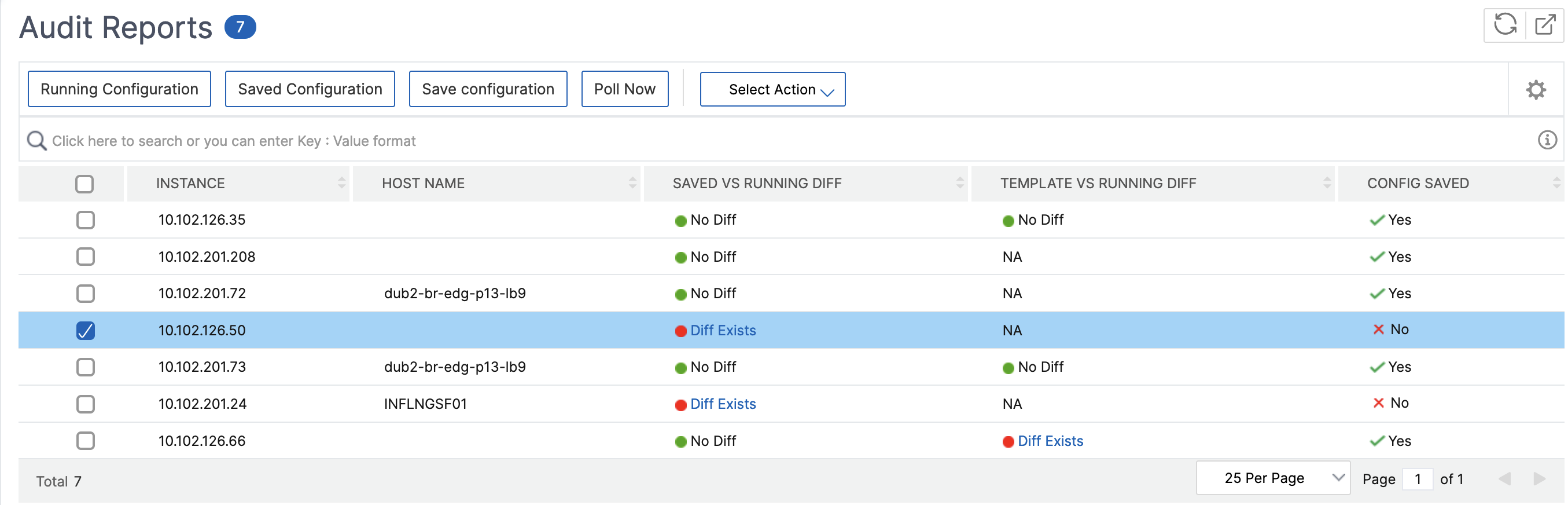Check the box for 10.102.126.35
This screenshot has height=505, width=1568.
click(x=85, y=220)
